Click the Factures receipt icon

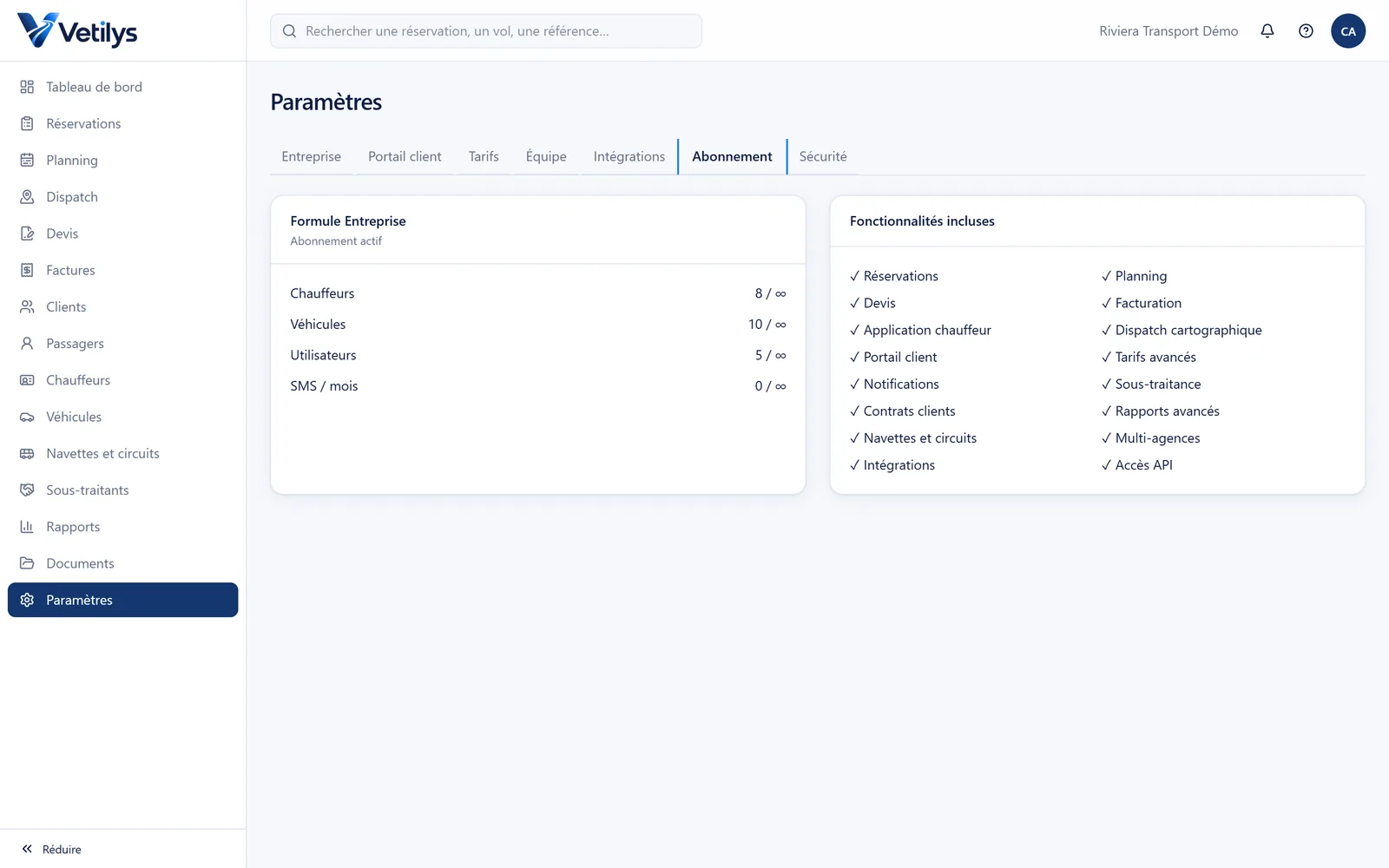point(27,270)
